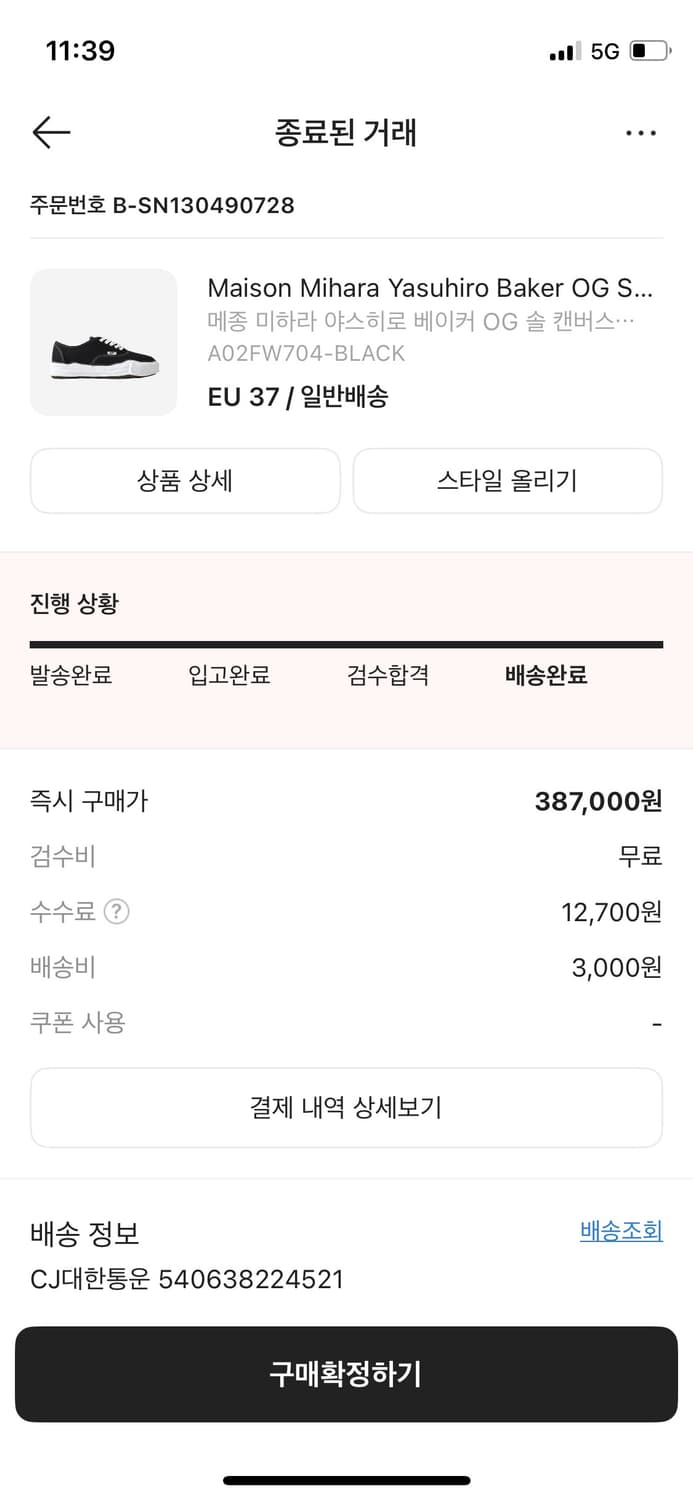Screen dimensions: 693x1500
Task: Open 상품 상세 product detail page
Action: [185, 481]
